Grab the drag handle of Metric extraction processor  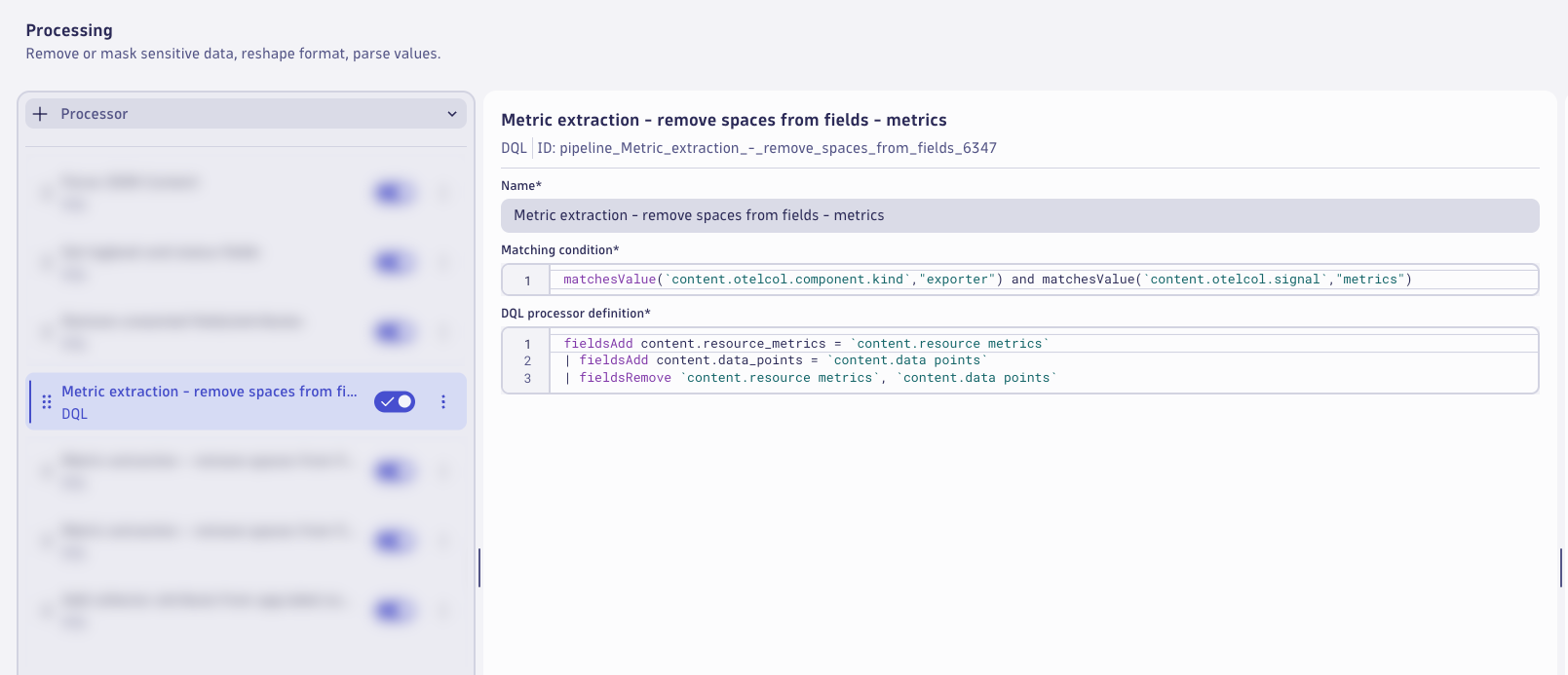pyautogui.click(x=47, y=401)
